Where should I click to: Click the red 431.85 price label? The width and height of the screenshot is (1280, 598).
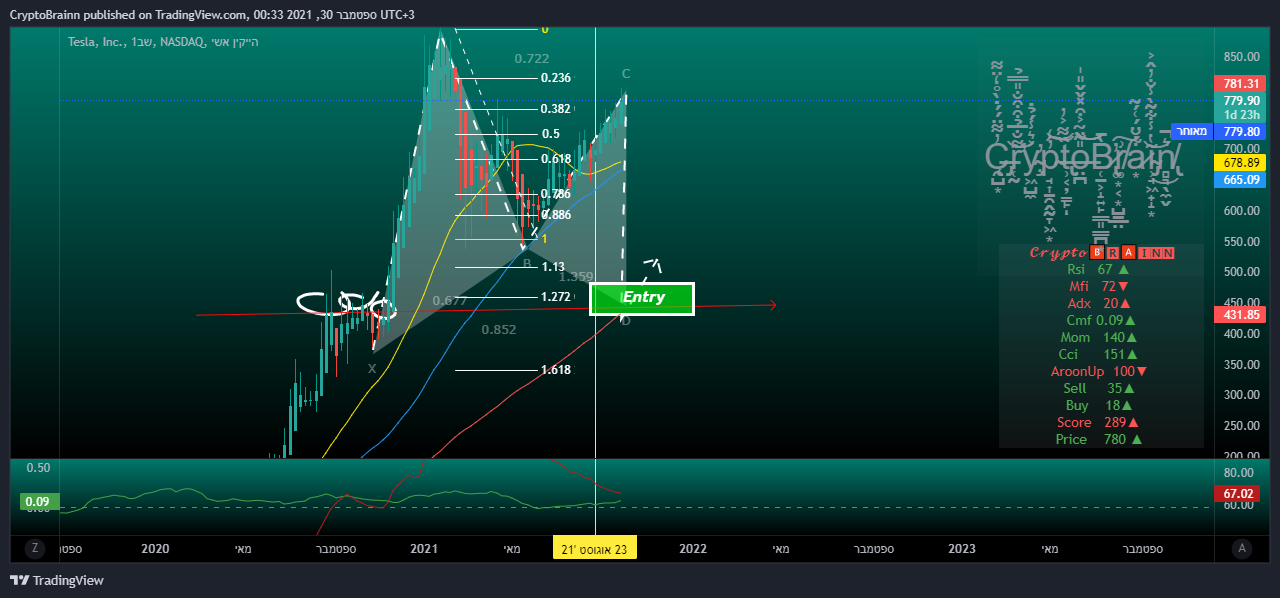point(1240,315)
